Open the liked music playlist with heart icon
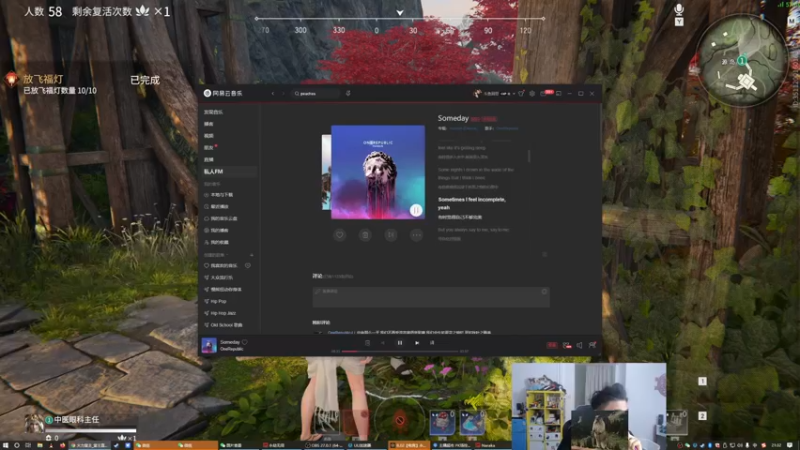The height and width of the screenshot is (450, 800). (x=221, y=265)
